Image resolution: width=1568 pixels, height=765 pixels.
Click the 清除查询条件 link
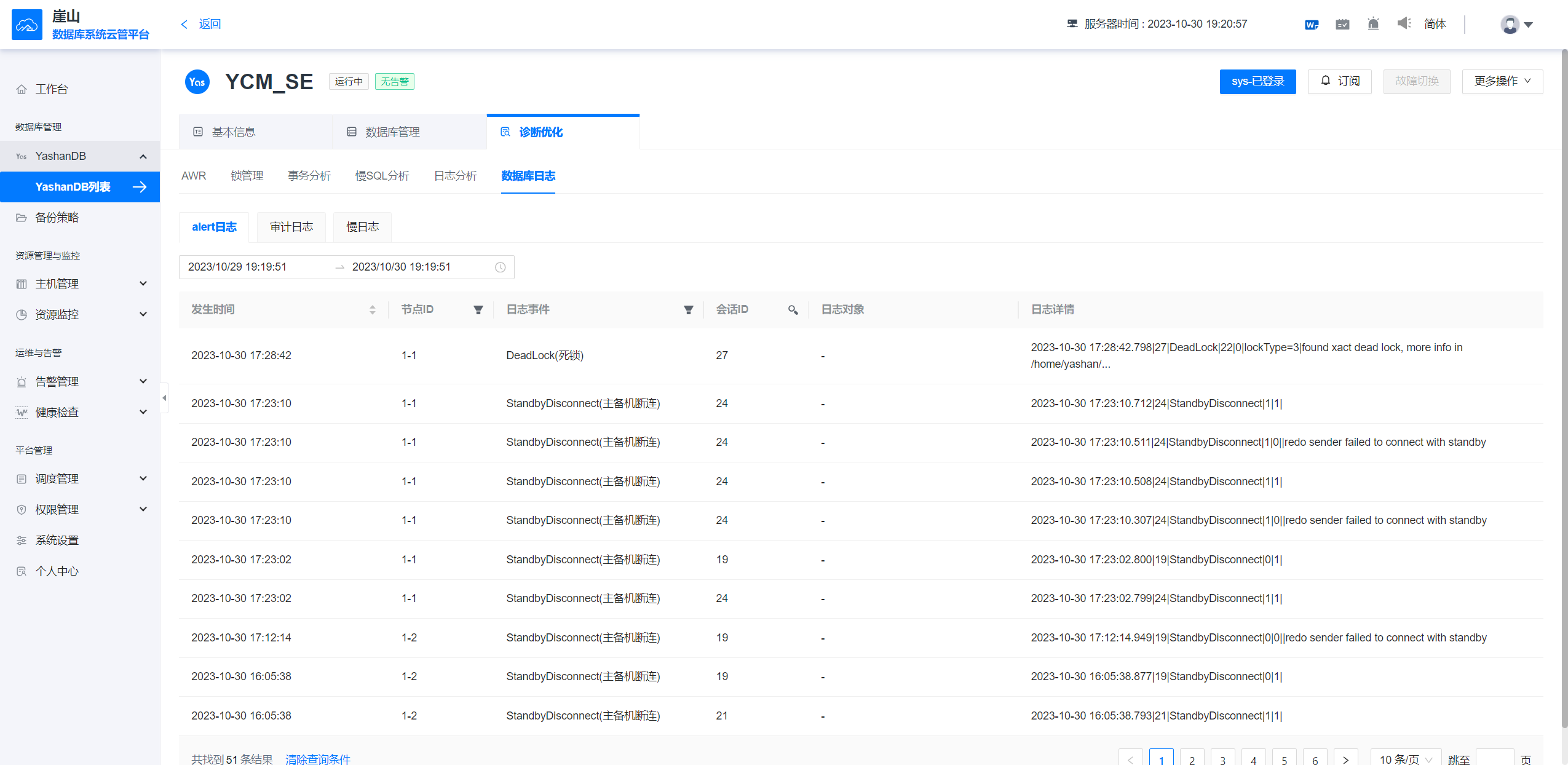click(x=318, y=759)
